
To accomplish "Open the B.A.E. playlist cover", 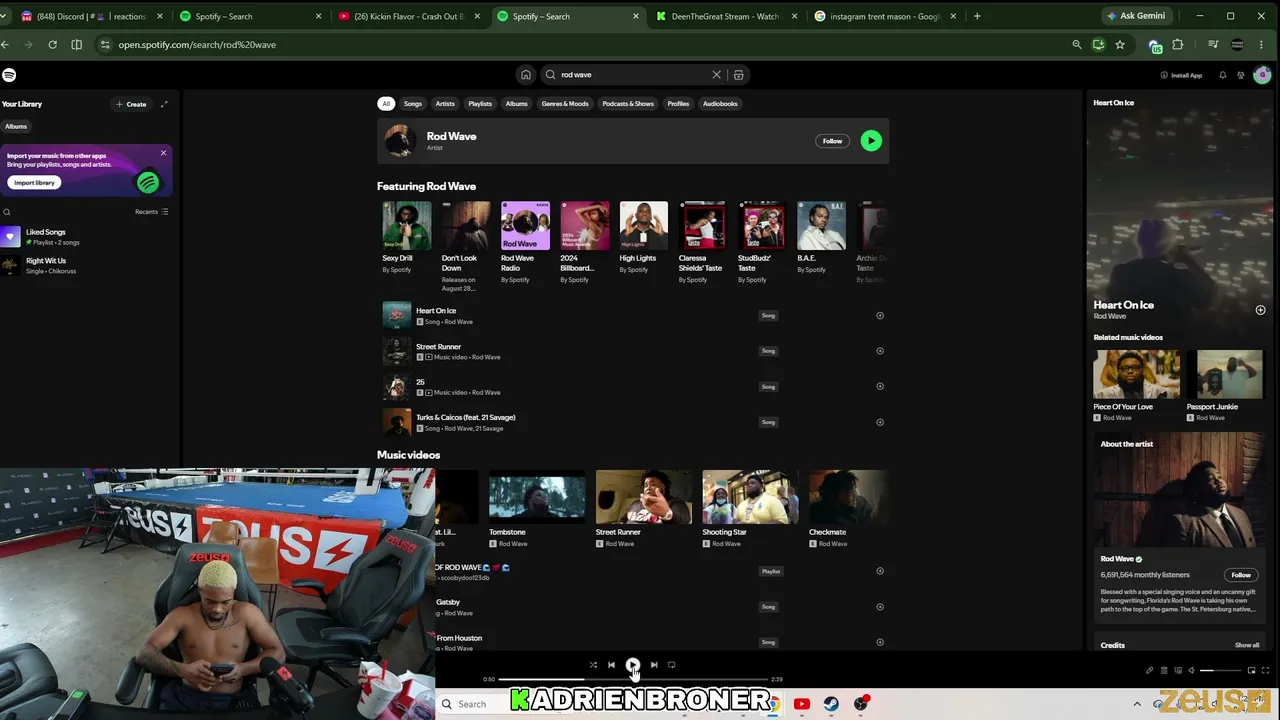I will point(821,225).
